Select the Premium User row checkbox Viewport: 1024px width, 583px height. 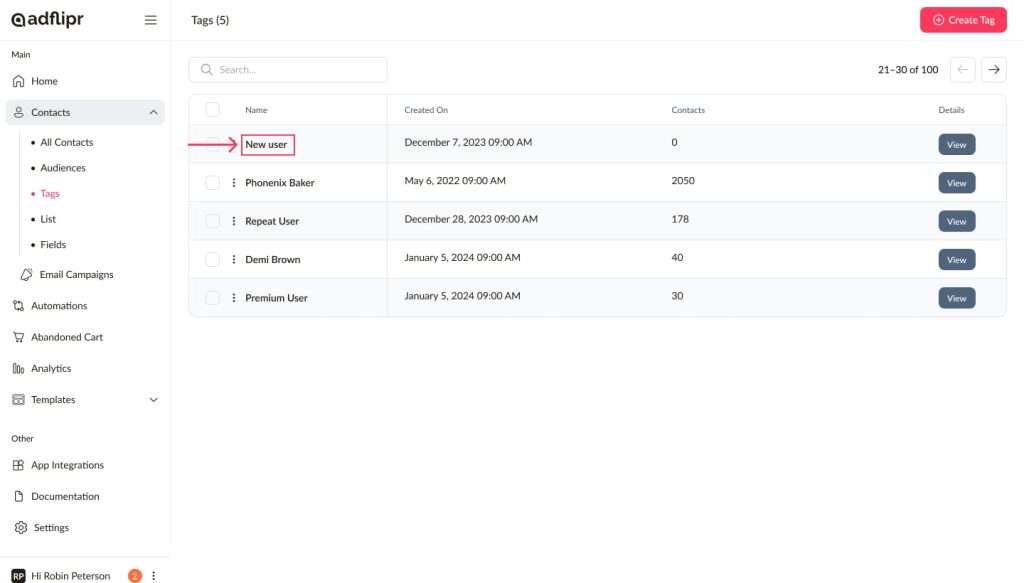[212, 298]
